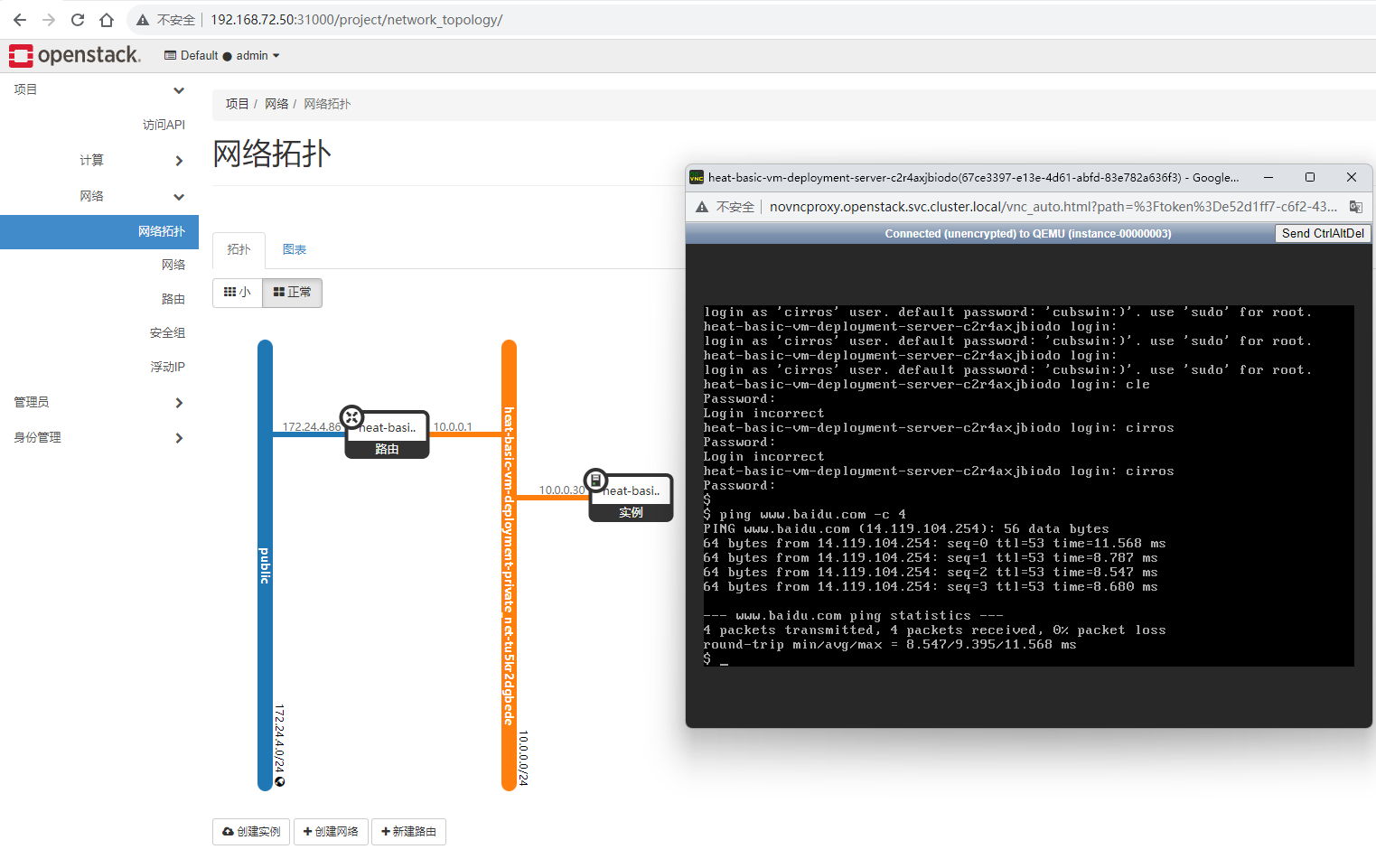The height and width of the screenshot is (868, 1376).
Task: Toggle topology to 正常 size view
Action: click(x=293, y=293)
